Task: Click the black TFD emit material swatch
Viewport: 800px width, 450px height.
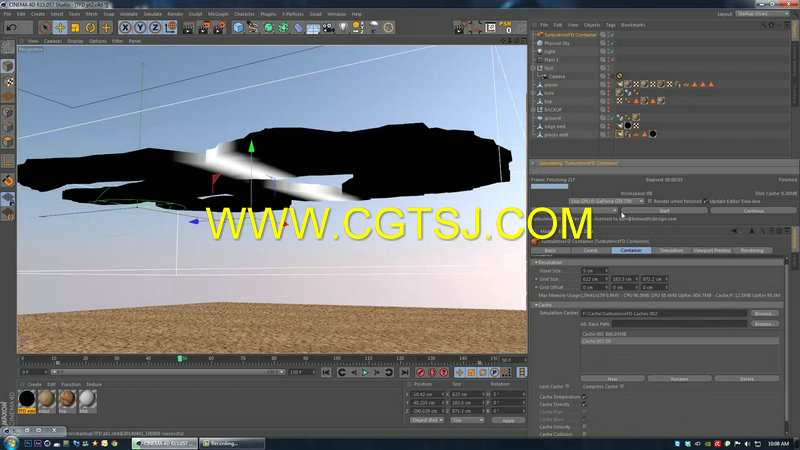Action: 27,399
